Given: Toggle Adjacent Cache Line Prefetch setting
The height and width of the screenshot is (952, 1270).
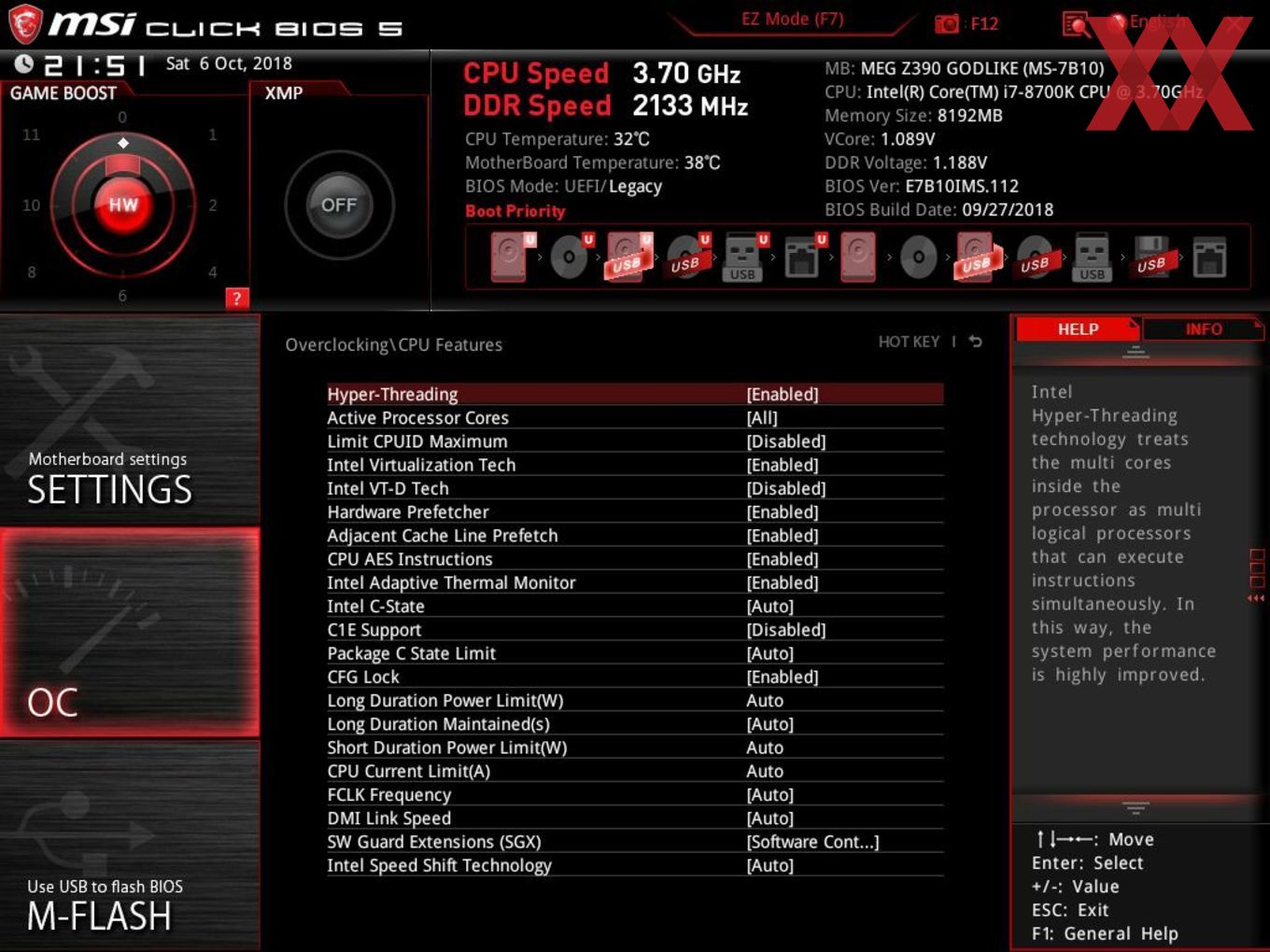Looking at the screenshot, I should pyautogui.click(x=635, y=536).
